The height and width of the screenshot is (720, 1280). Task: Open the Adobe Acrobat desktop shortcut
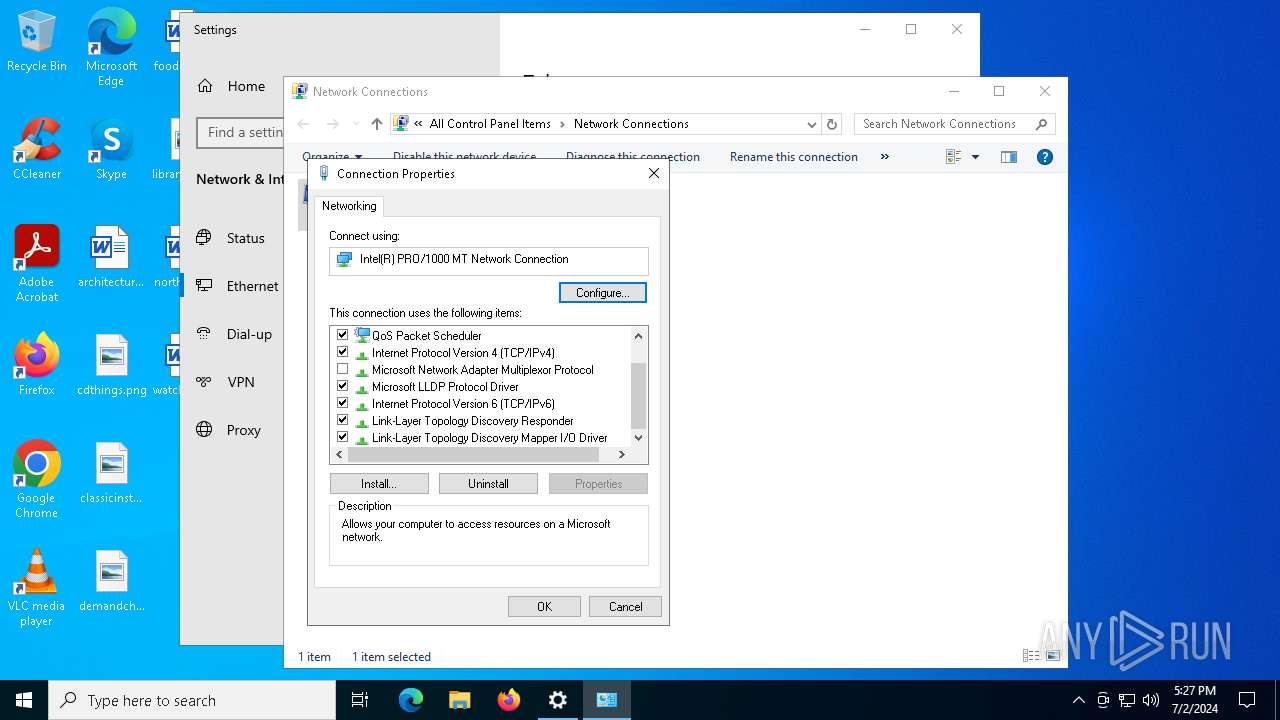[x=37, y=263]
